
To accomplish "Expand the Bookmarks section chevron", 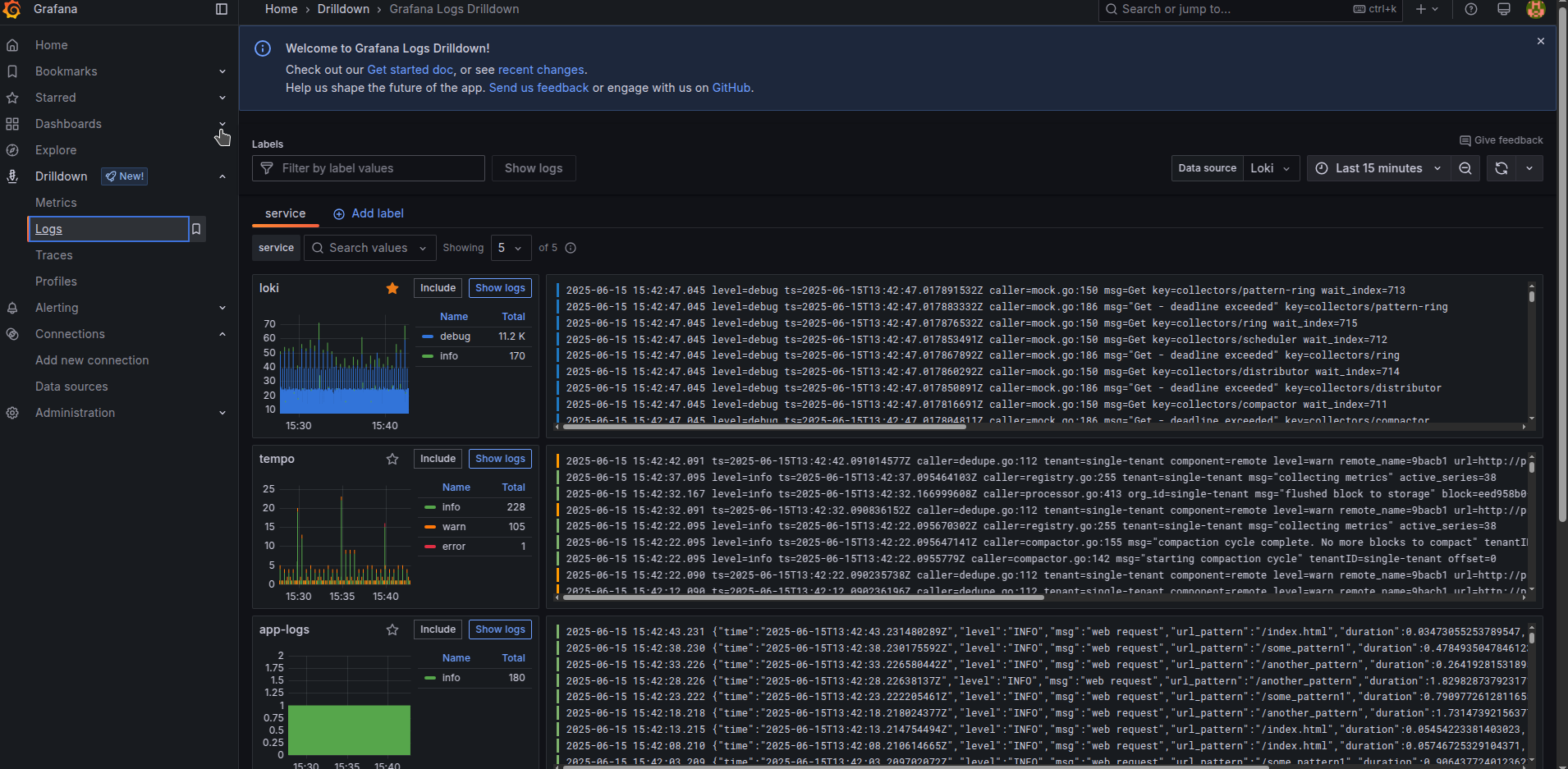I will (222, 71).
